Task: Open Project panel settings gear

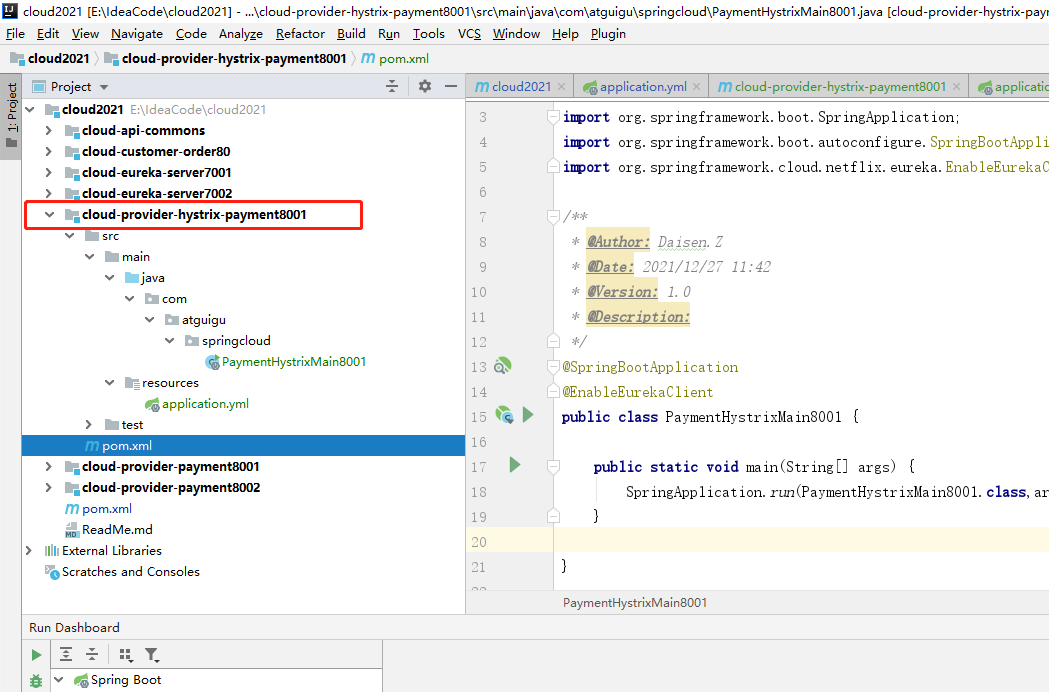Action: tap(425, 86)
